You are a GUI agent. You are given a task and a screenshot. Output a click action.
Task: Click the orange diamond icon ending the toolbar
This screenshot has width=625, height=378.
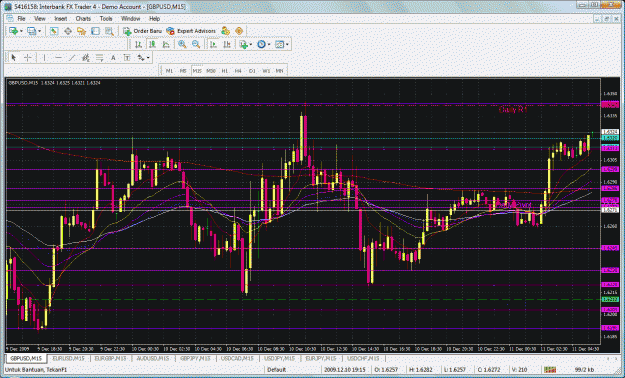[x=239, y=31]
